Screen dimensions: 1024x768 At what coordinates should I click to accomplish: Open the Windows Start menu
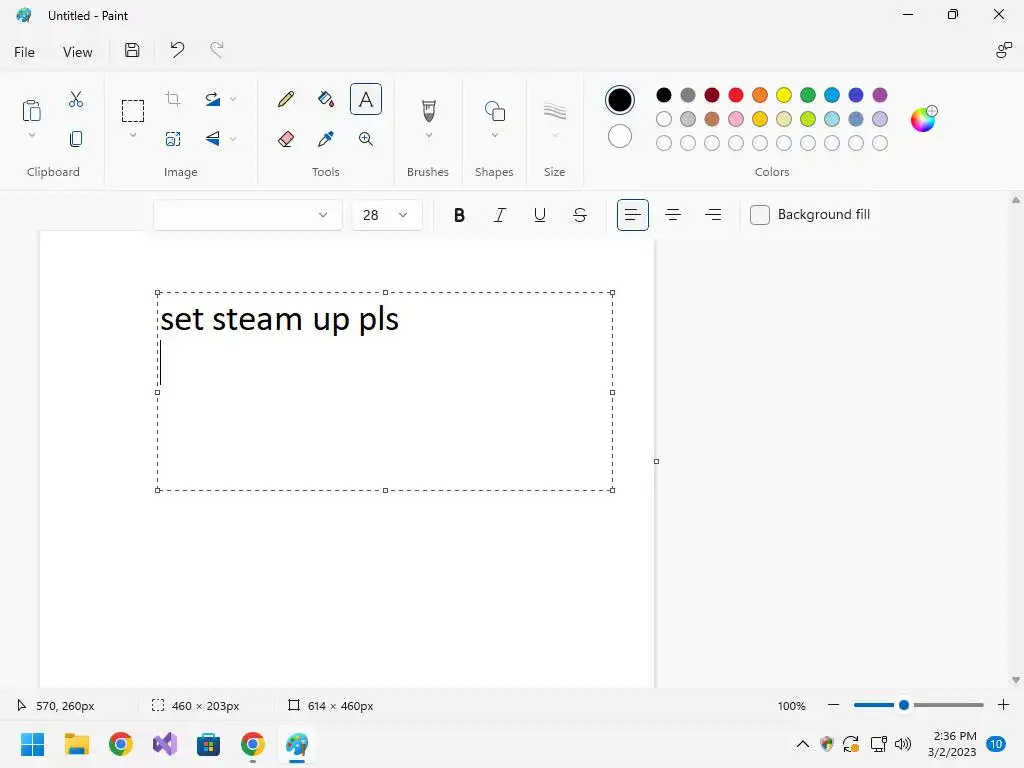(x=32, y=744)
